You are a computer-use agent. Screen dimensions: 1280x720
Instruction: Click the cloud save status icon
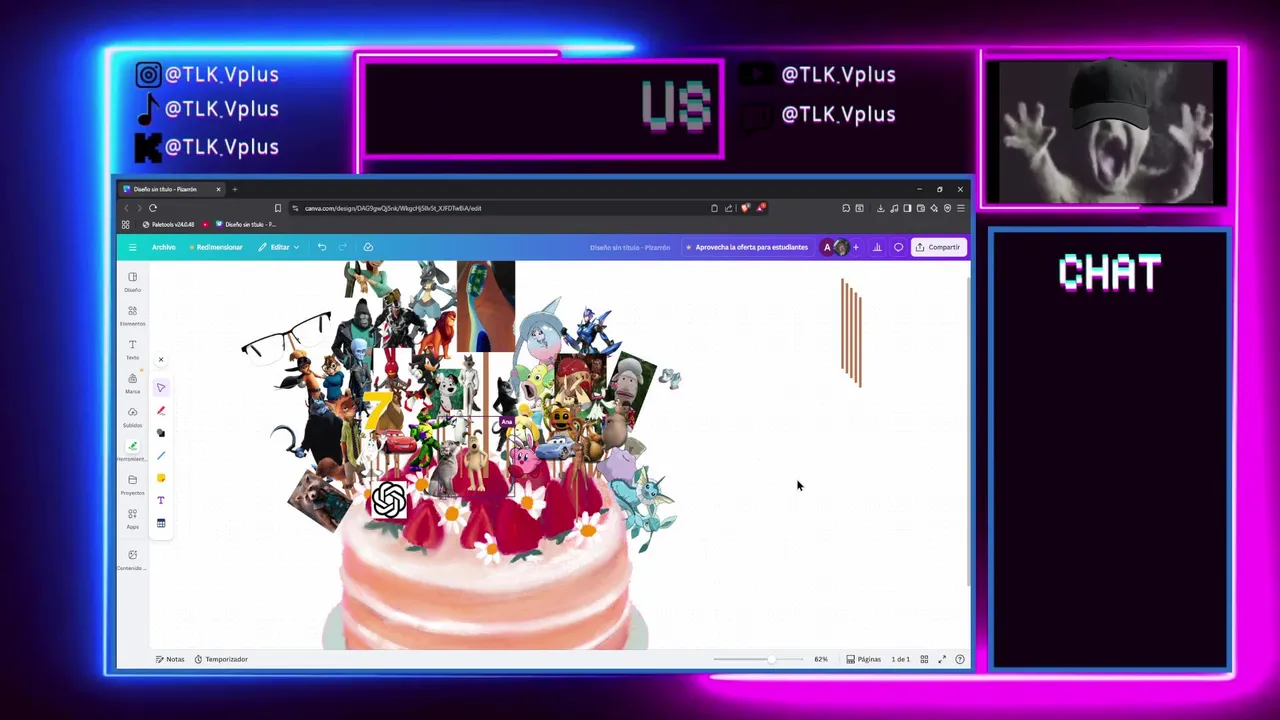[x=368, y=247]
